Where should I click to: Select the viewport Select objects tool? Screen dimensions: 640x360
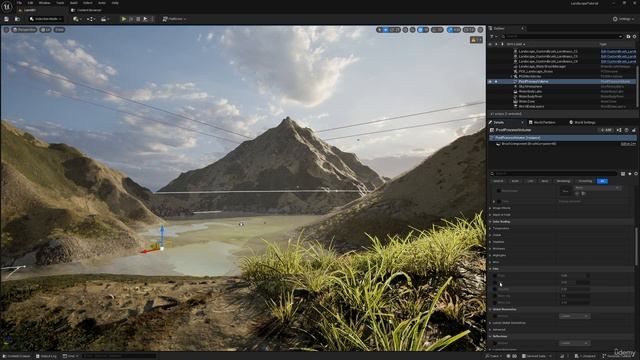[380, 30]
